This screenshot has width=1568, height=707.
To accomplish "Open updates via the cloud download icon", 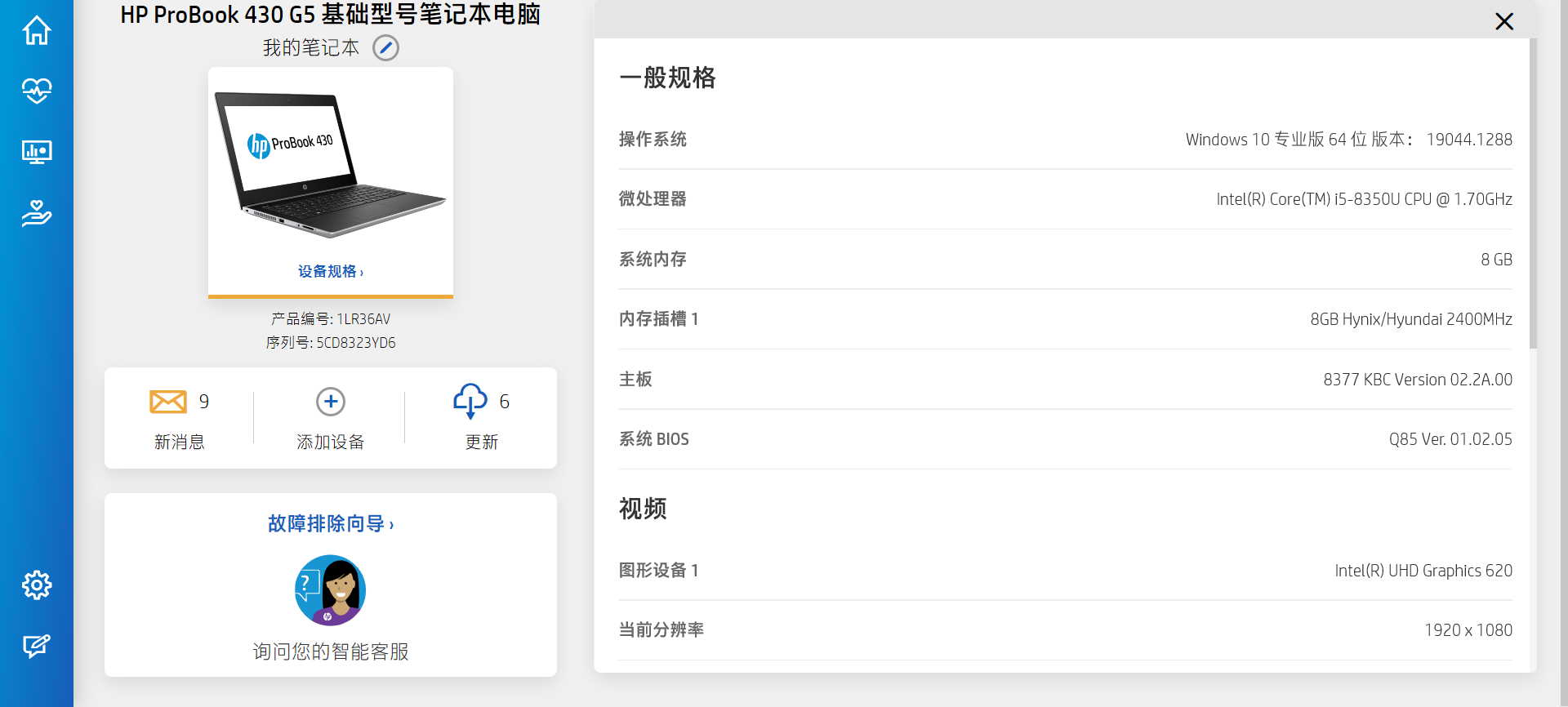I will [x=470, y=401].
